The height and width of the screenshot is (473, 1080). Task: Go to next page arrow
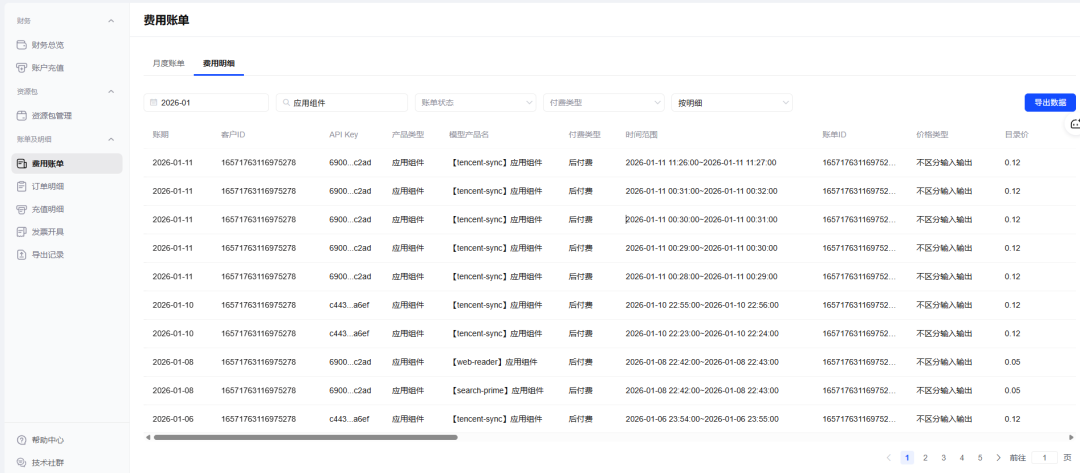(x=998, y=458)
